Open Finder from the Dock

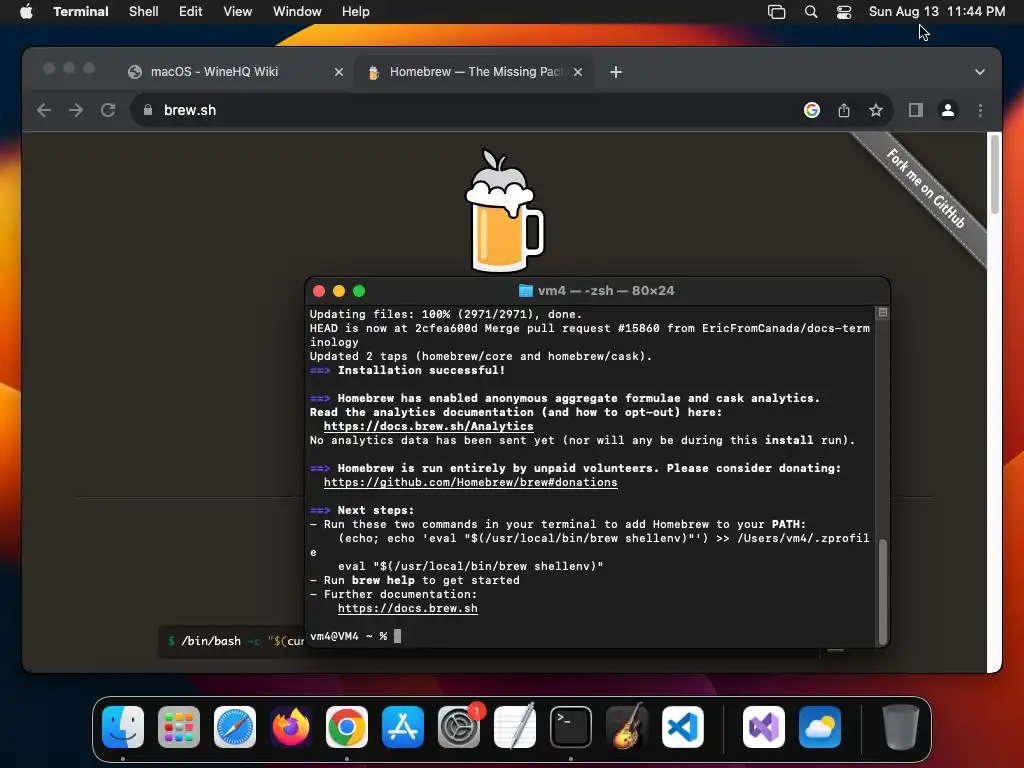click(123, 726)
